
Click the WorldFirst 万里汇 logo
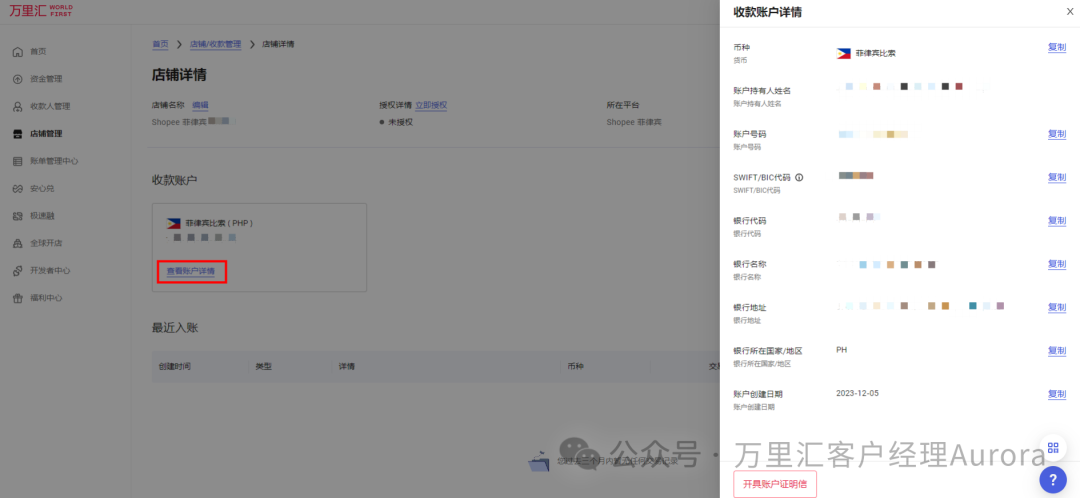[41, 10]
